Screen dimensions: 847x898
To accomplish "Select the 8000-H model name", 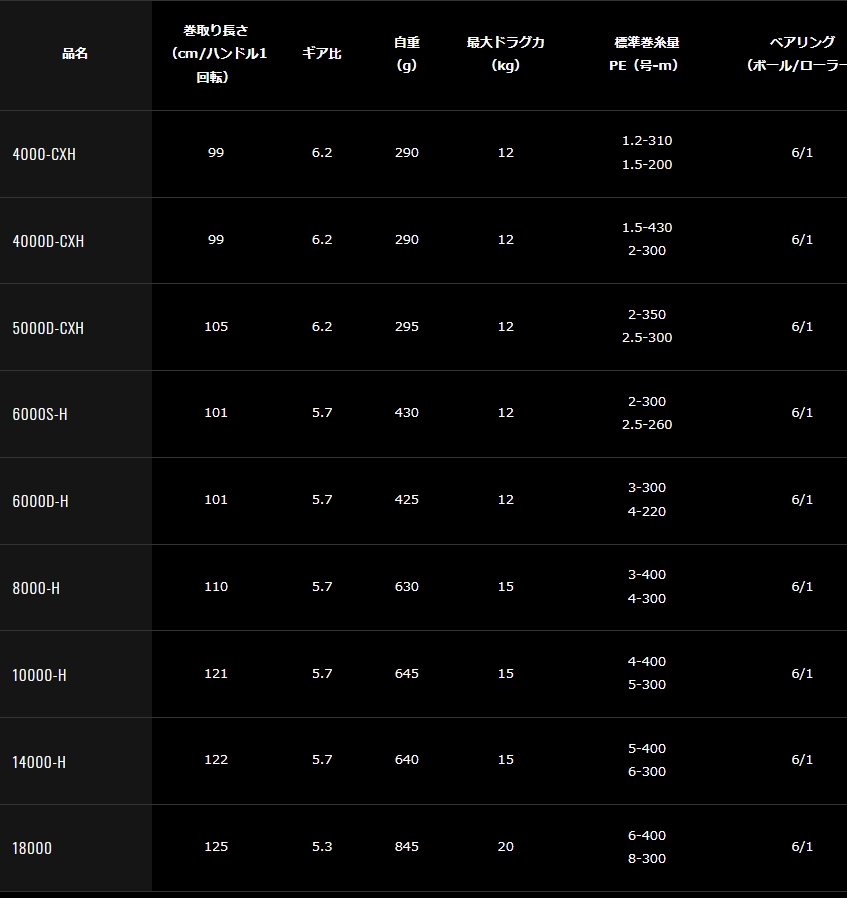I will point(36,588).
